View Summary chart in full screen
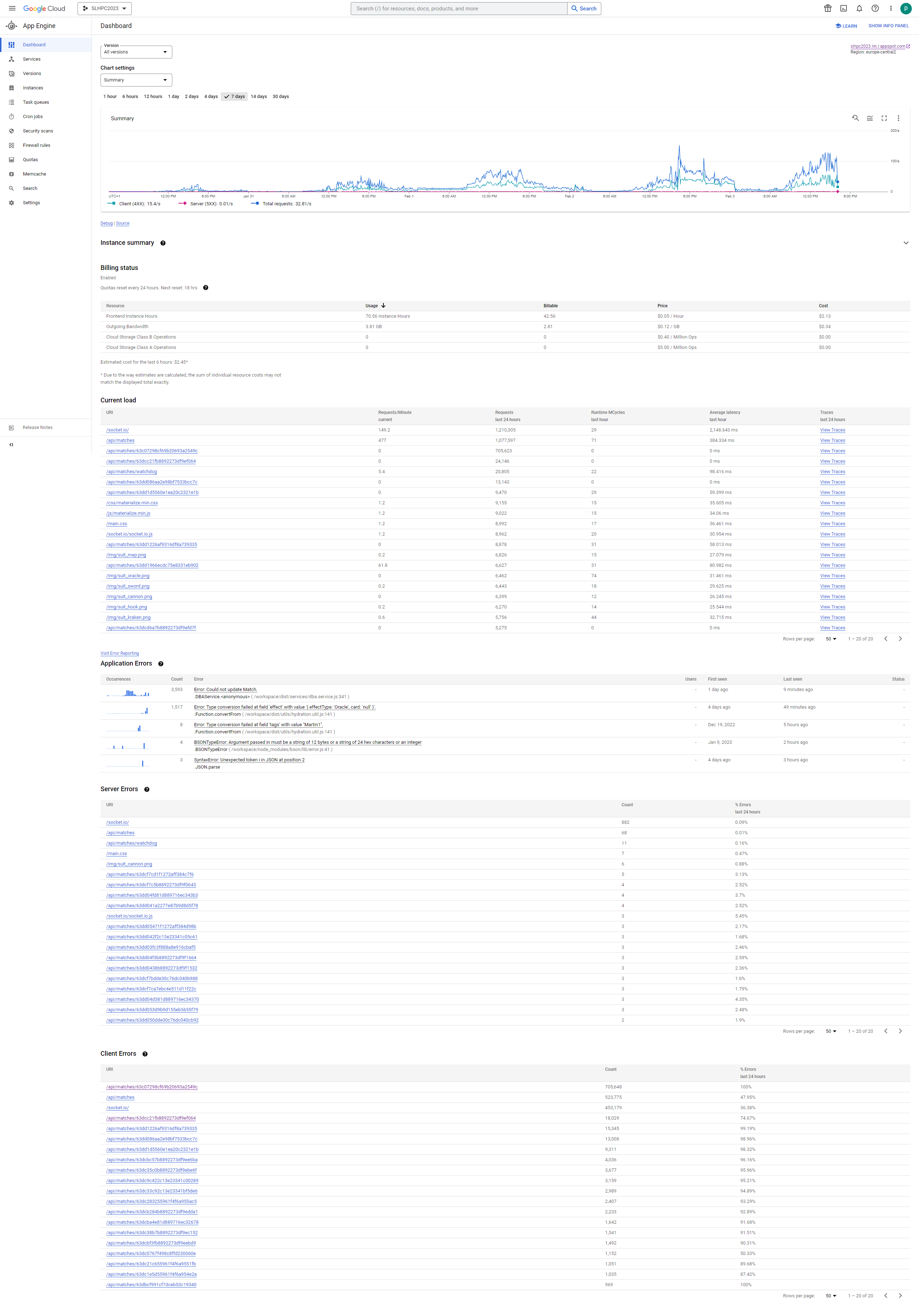The height and width of the screenshot is (1316, 919). 883,118
